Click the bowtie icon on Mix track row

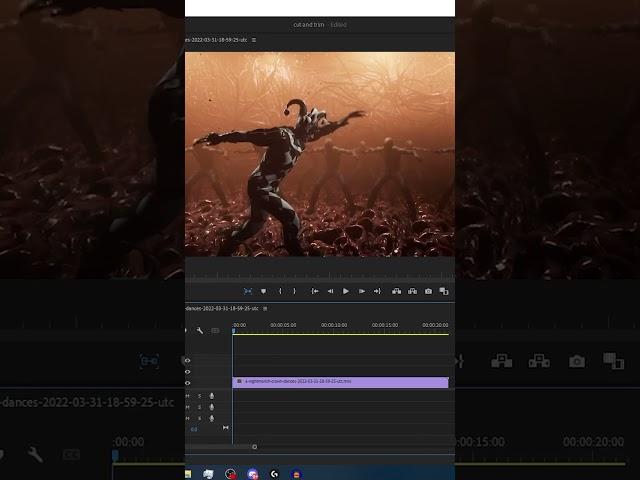click(226, 427)
